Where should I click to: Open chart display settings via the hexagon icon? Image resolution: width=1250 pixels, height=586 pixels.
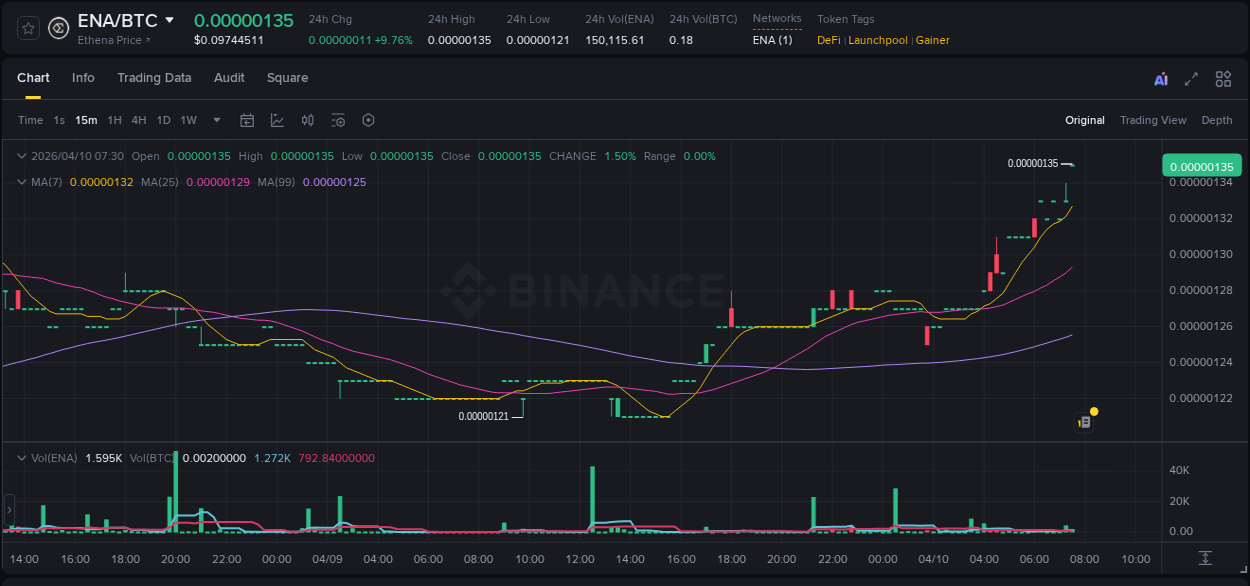coord(368,120)
